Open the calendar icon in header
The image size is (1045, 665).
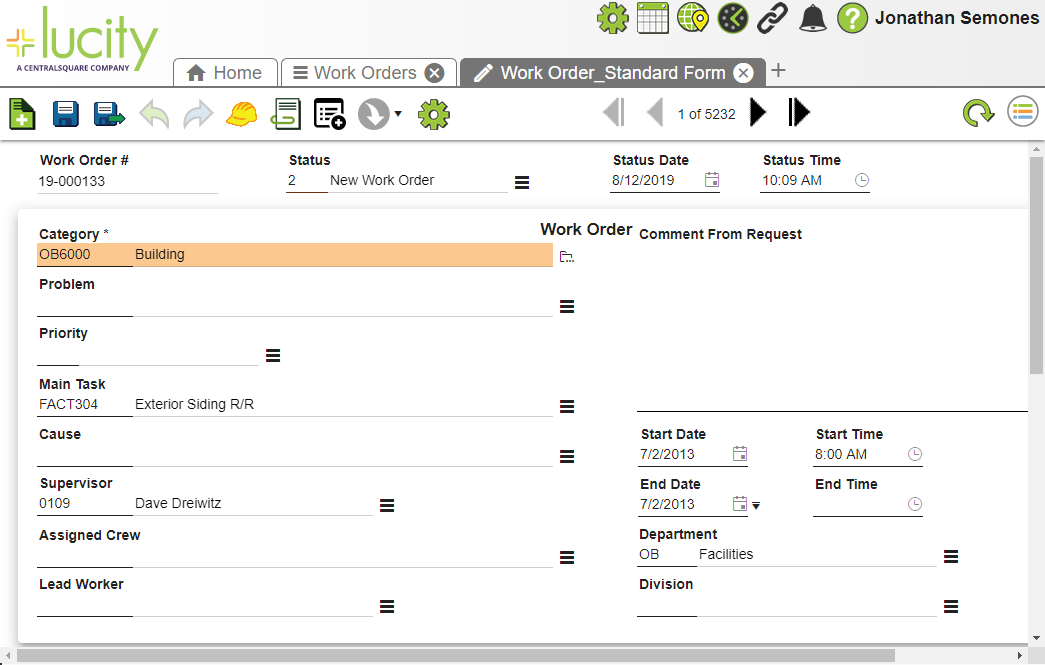point(652,18)
